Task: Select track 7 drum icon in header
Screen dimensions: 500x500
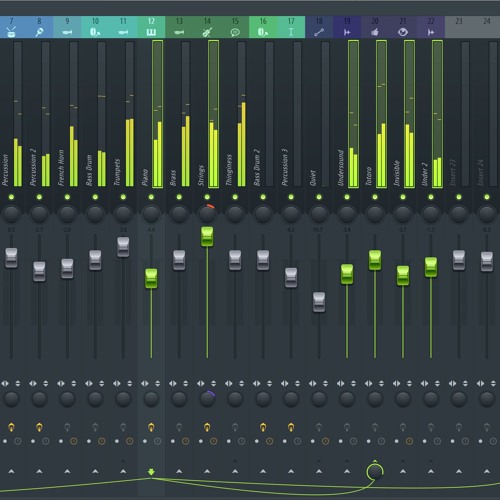Action: click(11, 32)
